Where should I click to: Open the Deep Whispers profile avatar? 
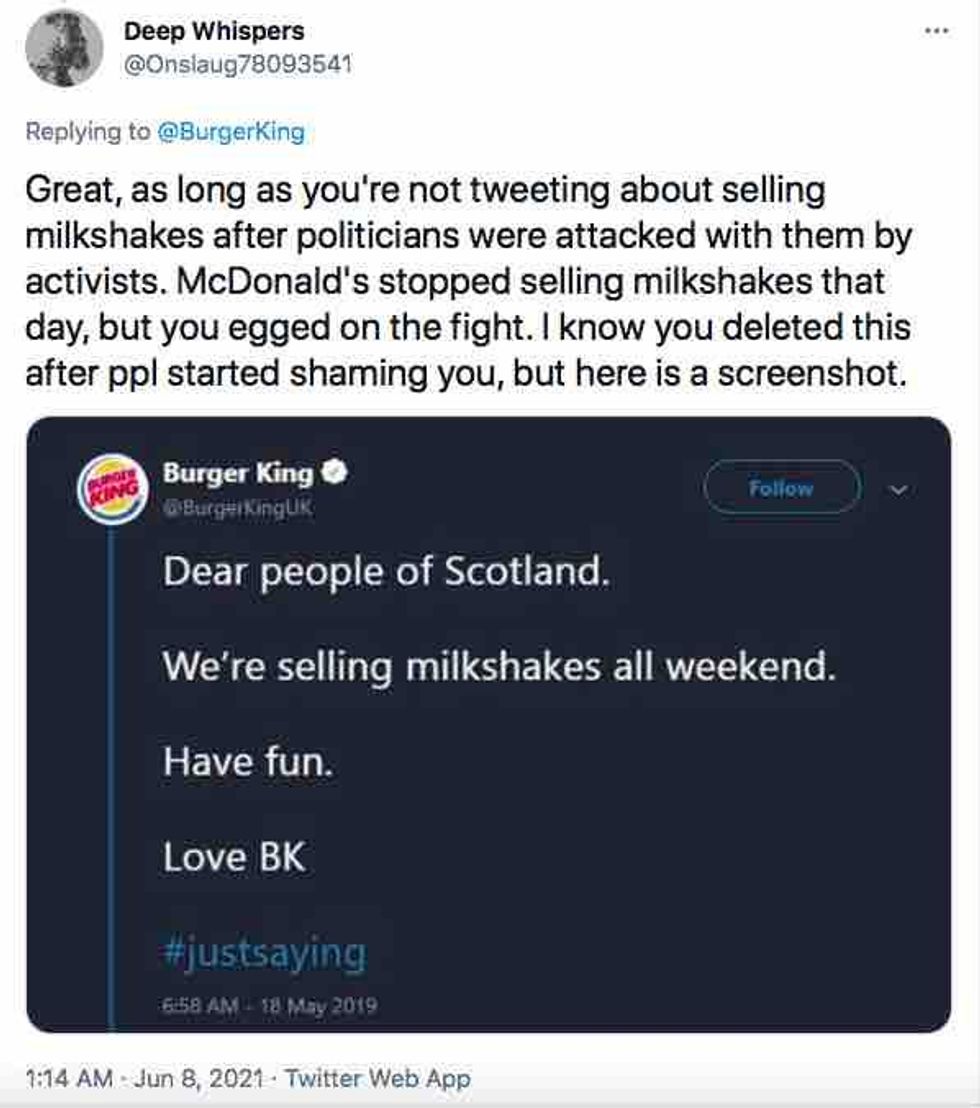(x=64, y=48)
